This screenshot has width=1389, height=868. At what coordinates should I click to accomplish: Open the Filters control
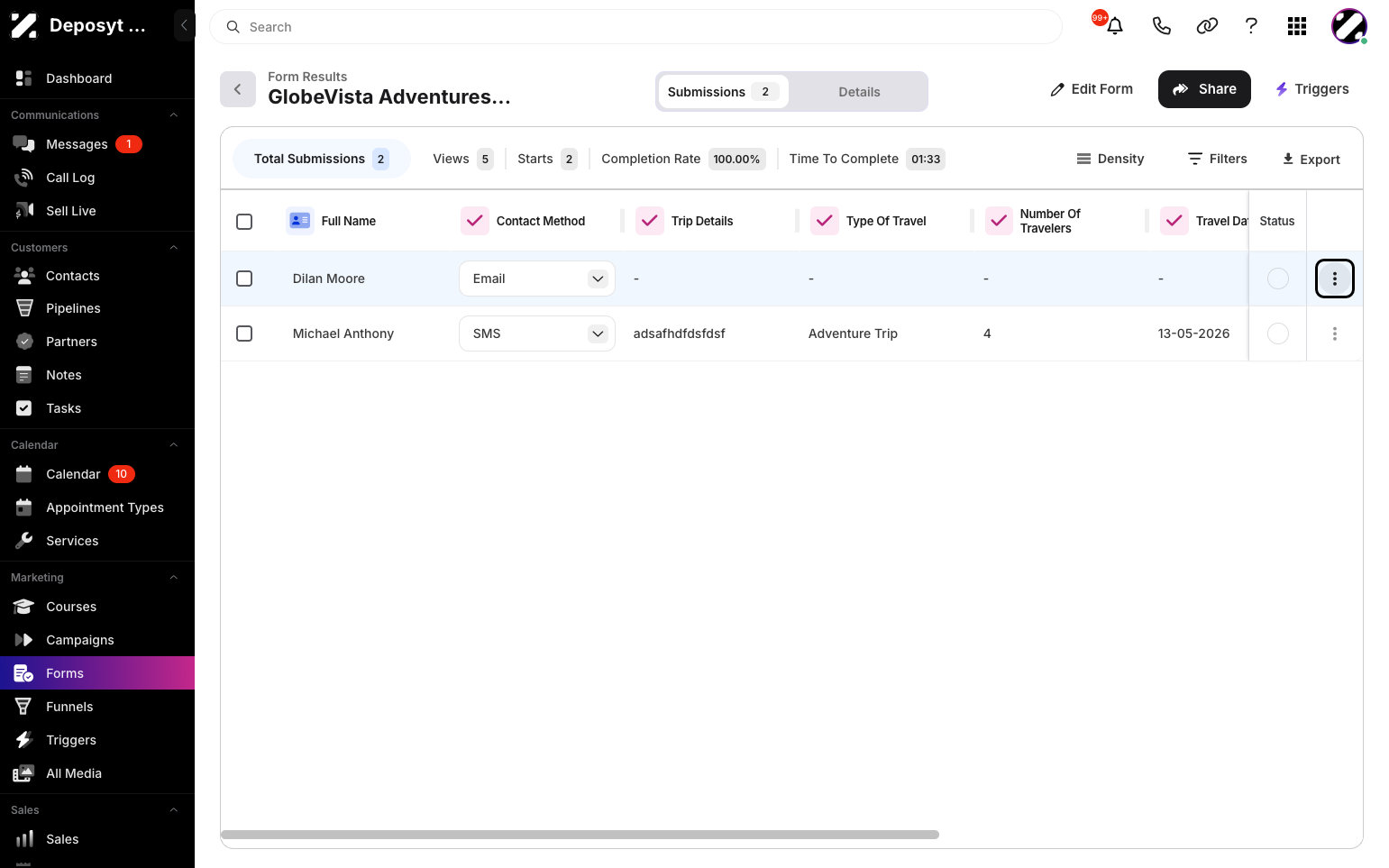[x=1218, y=159]
